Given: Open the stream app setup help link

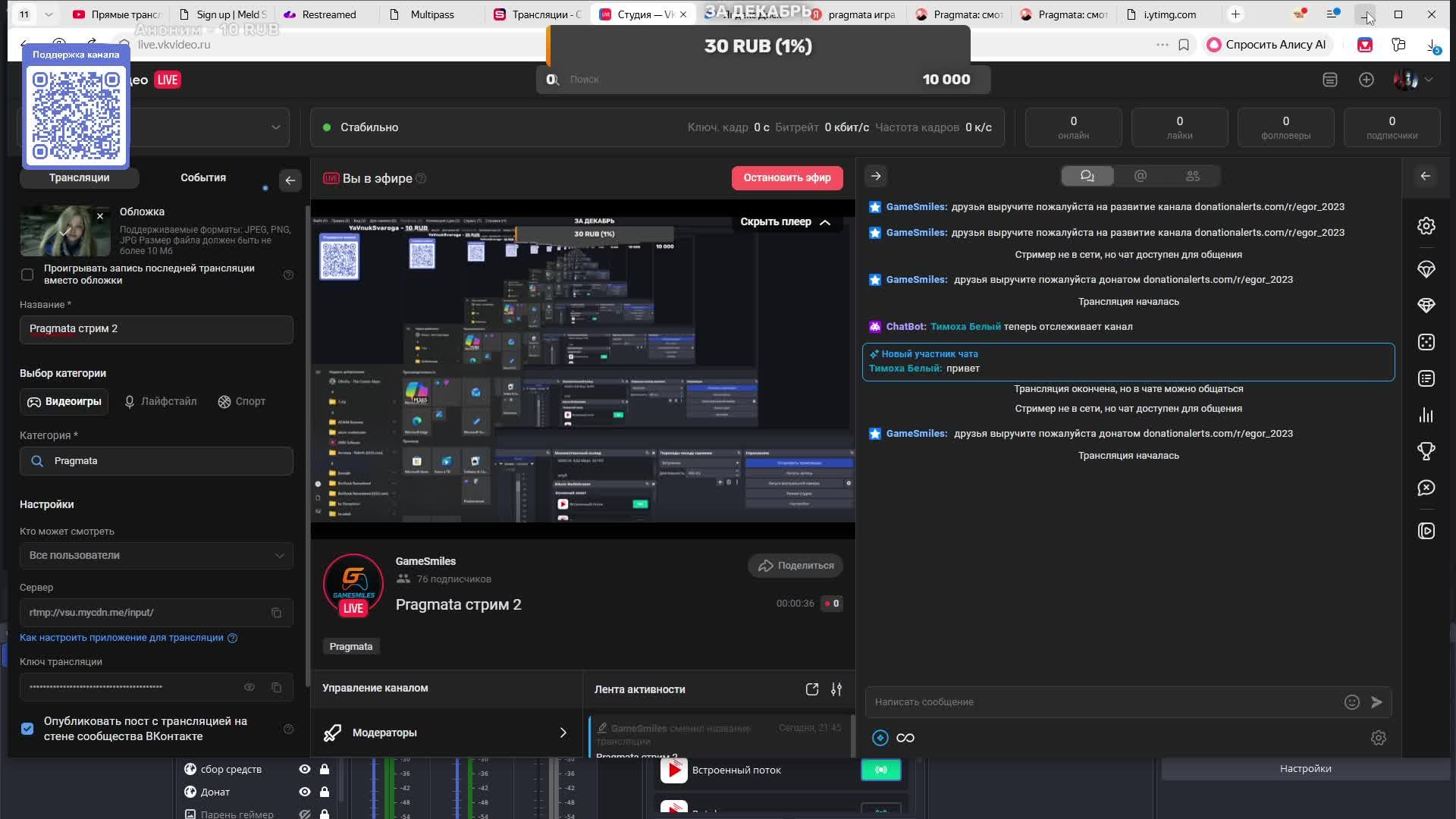Looking at the screenshot, I should click(x=121, y=638).
